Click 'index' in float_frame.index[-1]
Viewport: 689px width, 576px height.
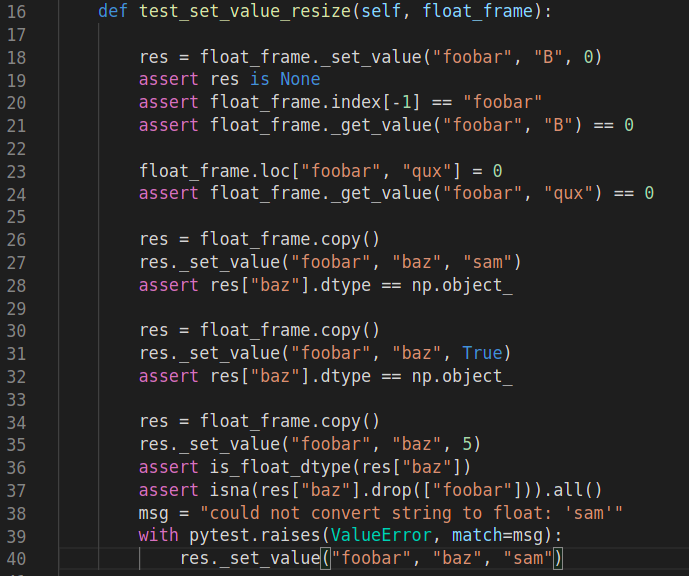click(356, 102)
